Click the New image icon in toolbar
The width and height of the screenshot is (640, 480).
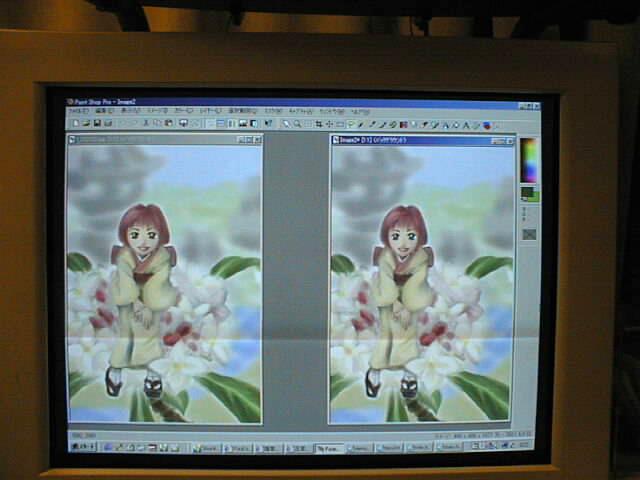[x=76, y=123]
